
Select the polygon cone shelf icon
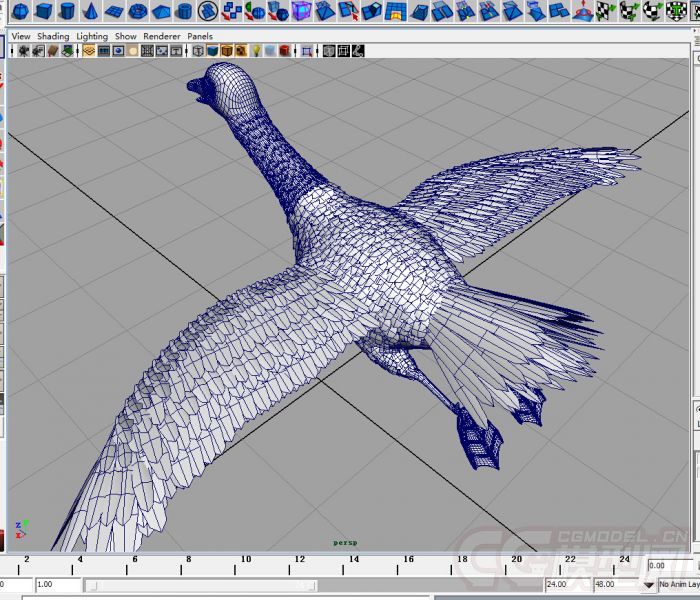(x=90, y=11)
